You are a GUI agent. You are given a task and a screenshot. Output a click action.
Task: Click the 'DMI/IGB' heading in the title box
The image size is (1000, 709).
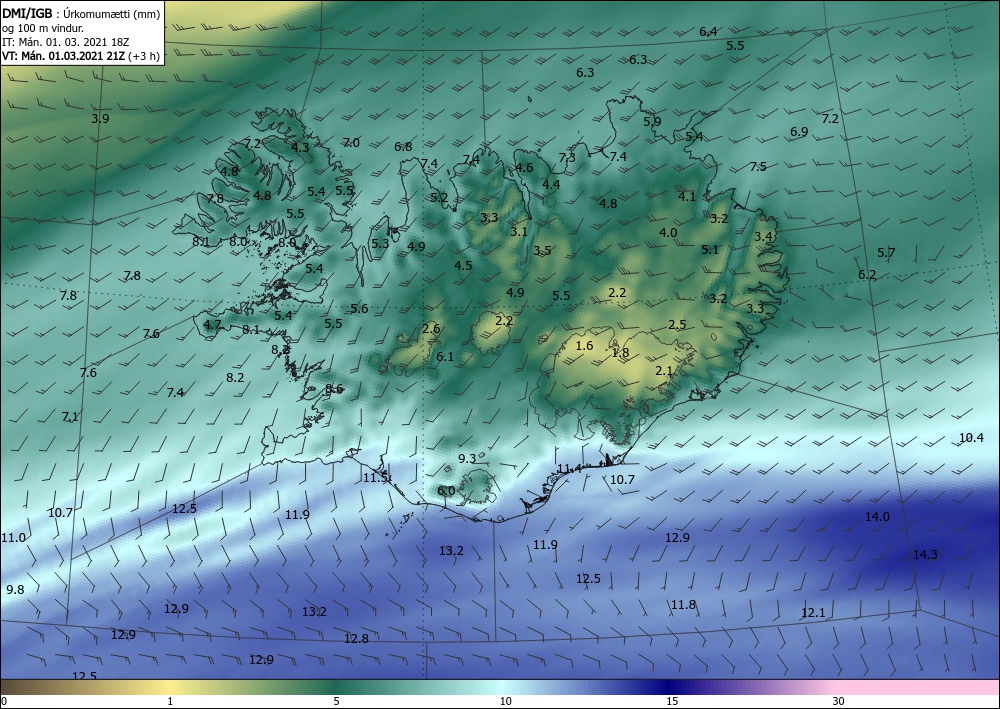[27, 14]
